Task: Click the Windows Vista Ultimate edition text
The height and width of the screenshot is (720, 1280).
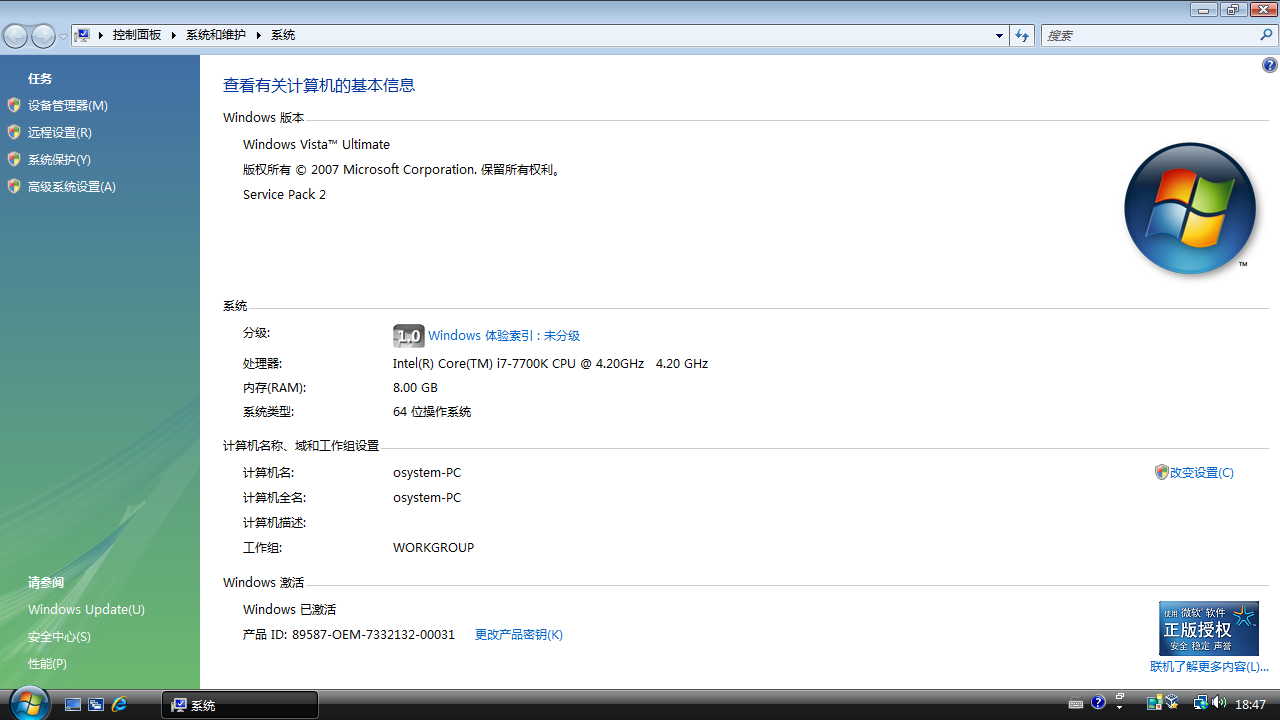Action: coord(316,144)
